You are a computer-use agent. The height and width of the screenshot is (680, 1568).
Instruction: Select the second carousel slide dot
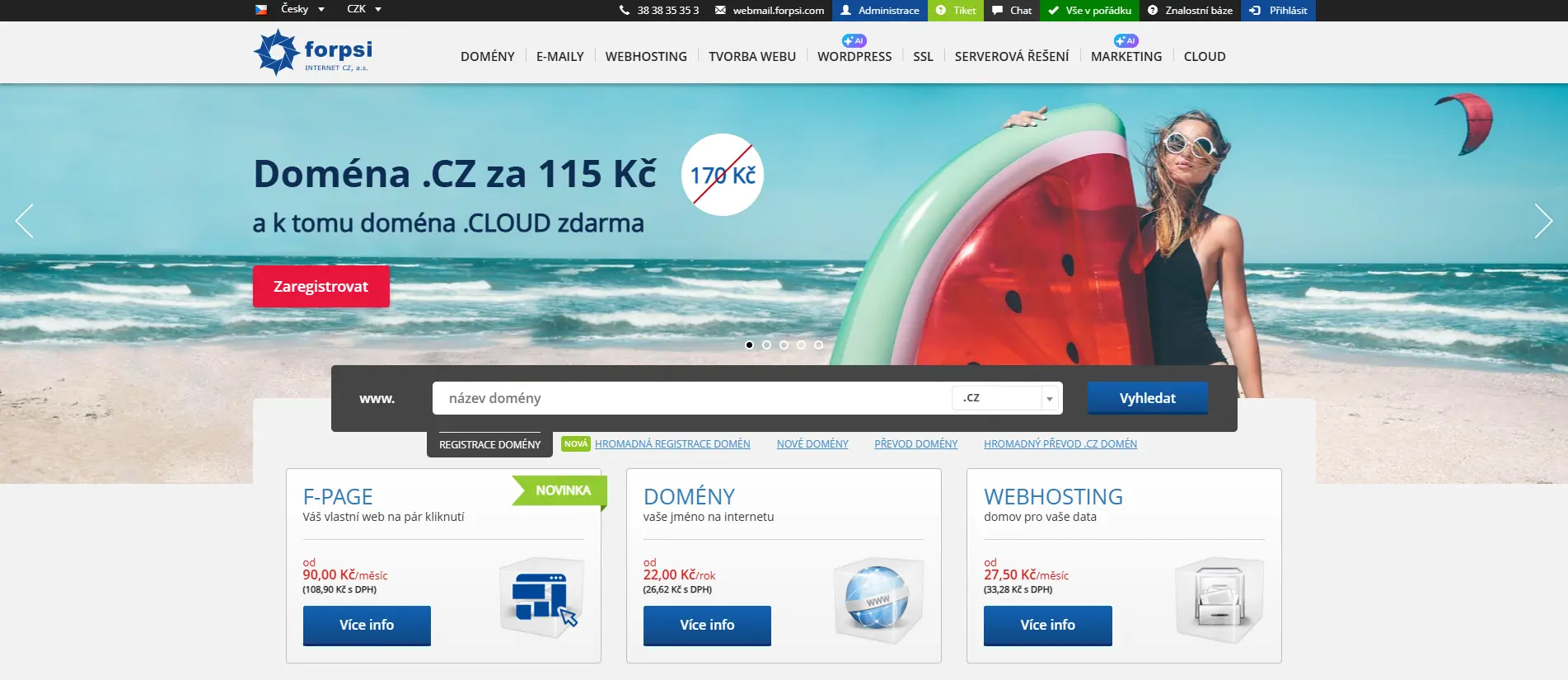(766, 345)
